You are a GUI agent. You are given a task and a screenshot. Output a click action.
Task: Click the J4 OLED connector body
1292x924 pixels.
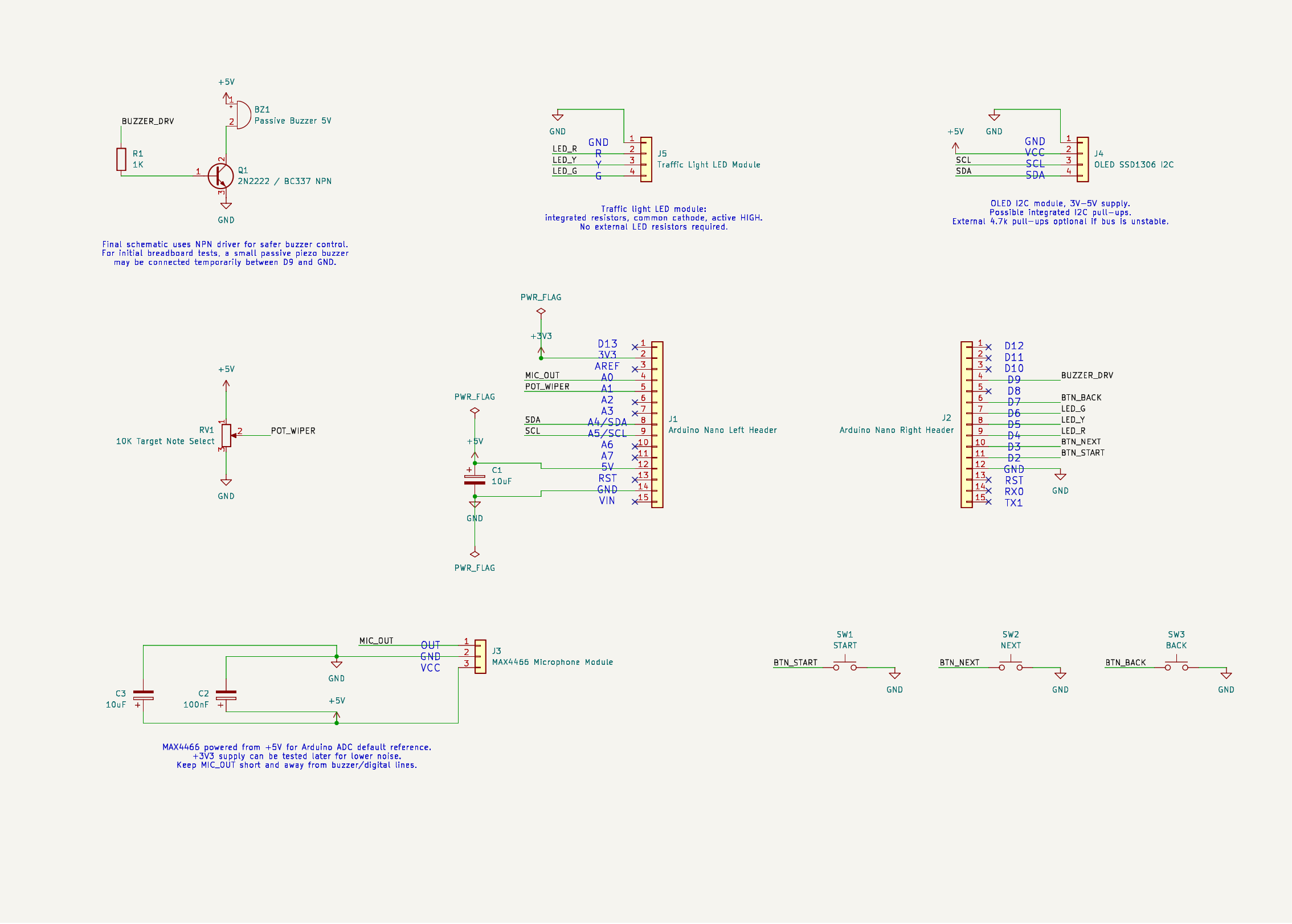click(1083, 160)
